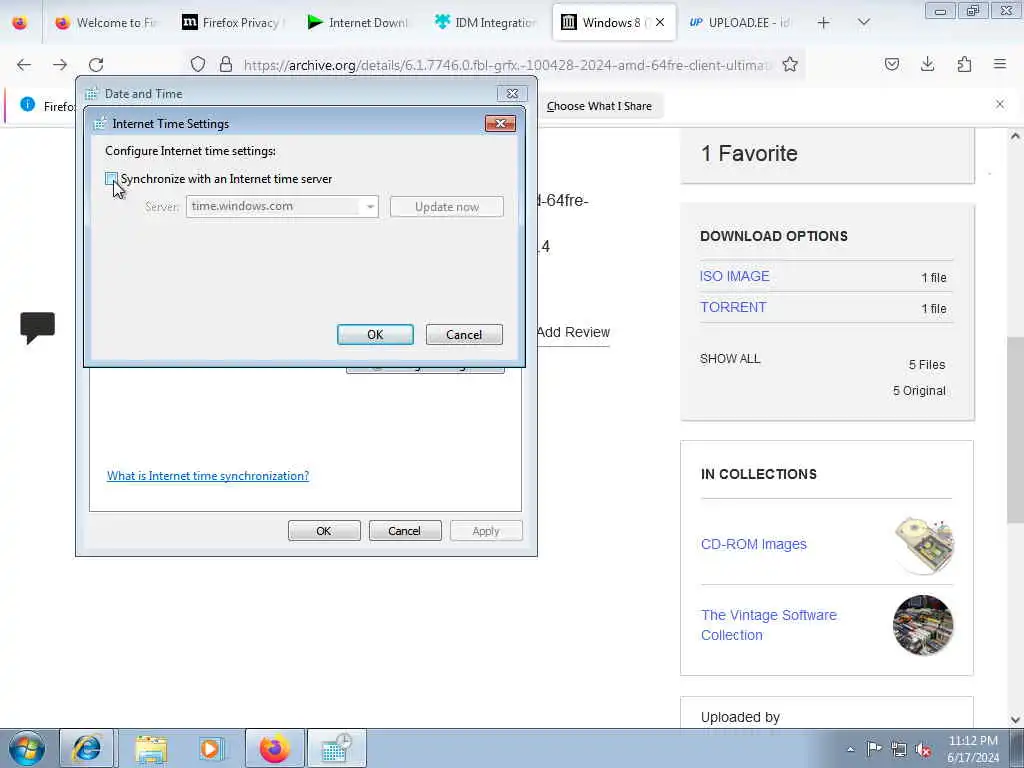The image size is (1024, 768).
Task: Open Windows Explorer from taskbar
Action: click(x=151, y=748)
